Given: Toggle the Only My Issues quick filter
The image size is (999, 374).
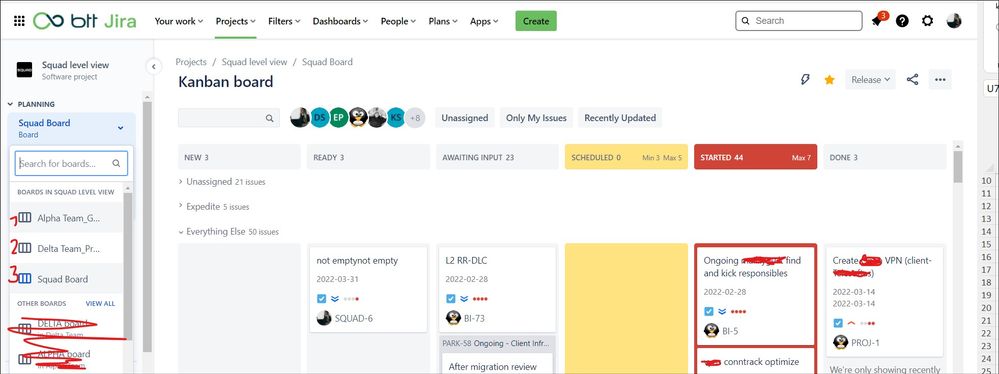Looking at the screenshot, I should 536,118.
